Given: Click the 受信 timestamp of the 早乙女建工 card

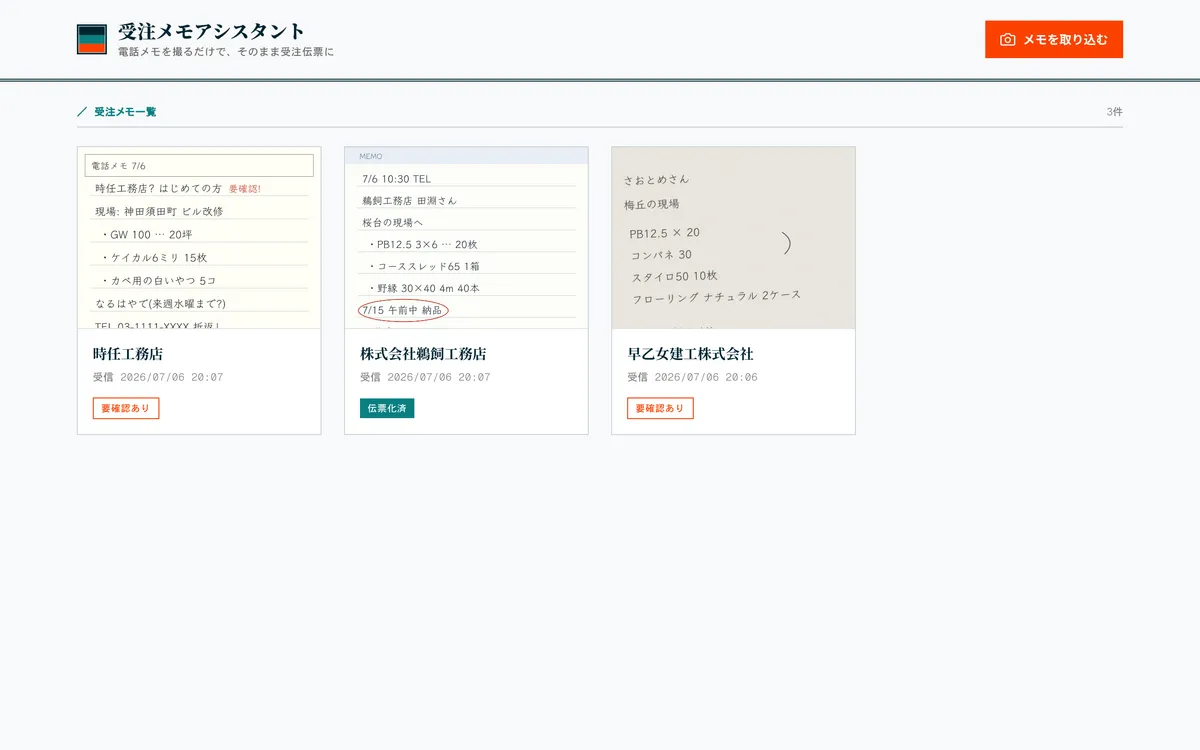Looking at the screenshot, I should [x=692, y=377].
